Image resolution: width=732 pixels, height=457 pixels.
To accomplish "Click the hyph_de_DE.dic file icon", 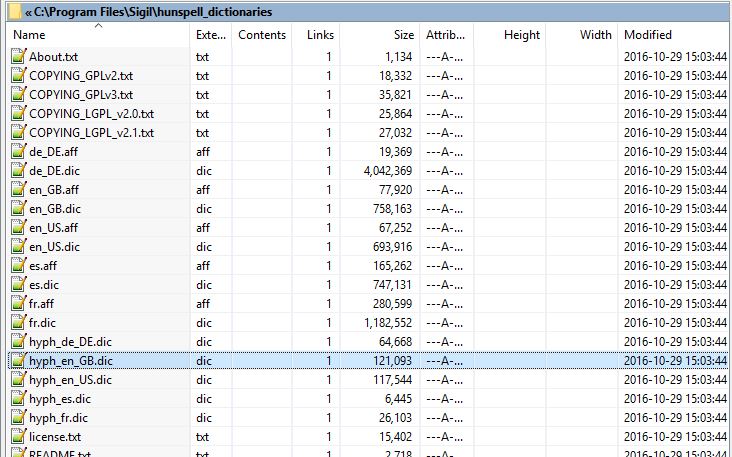I will pyautogui.click(x=18, y=342).
